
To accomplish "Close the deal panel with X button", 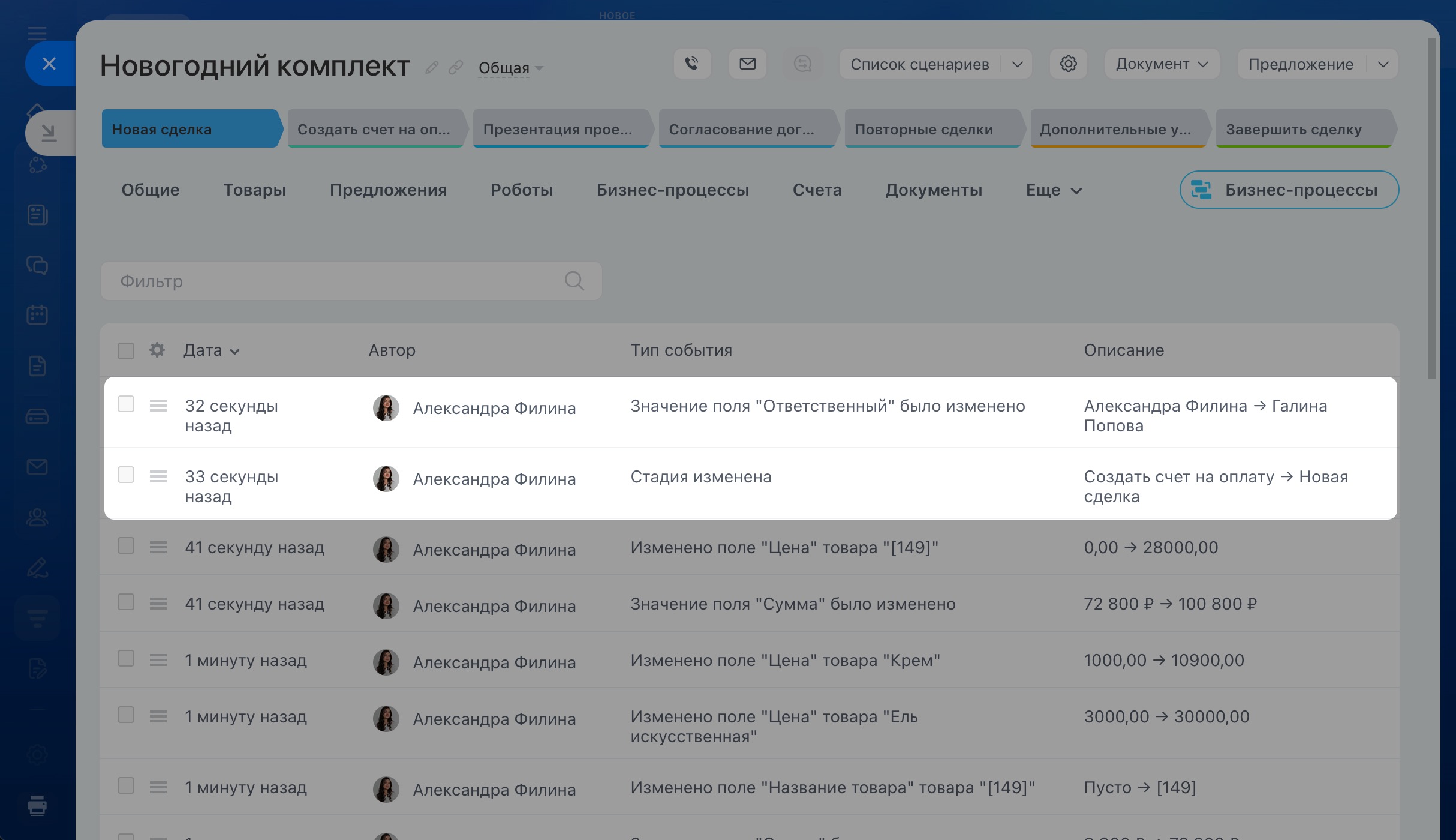I will pyautogui.click(x=49, y=64).
